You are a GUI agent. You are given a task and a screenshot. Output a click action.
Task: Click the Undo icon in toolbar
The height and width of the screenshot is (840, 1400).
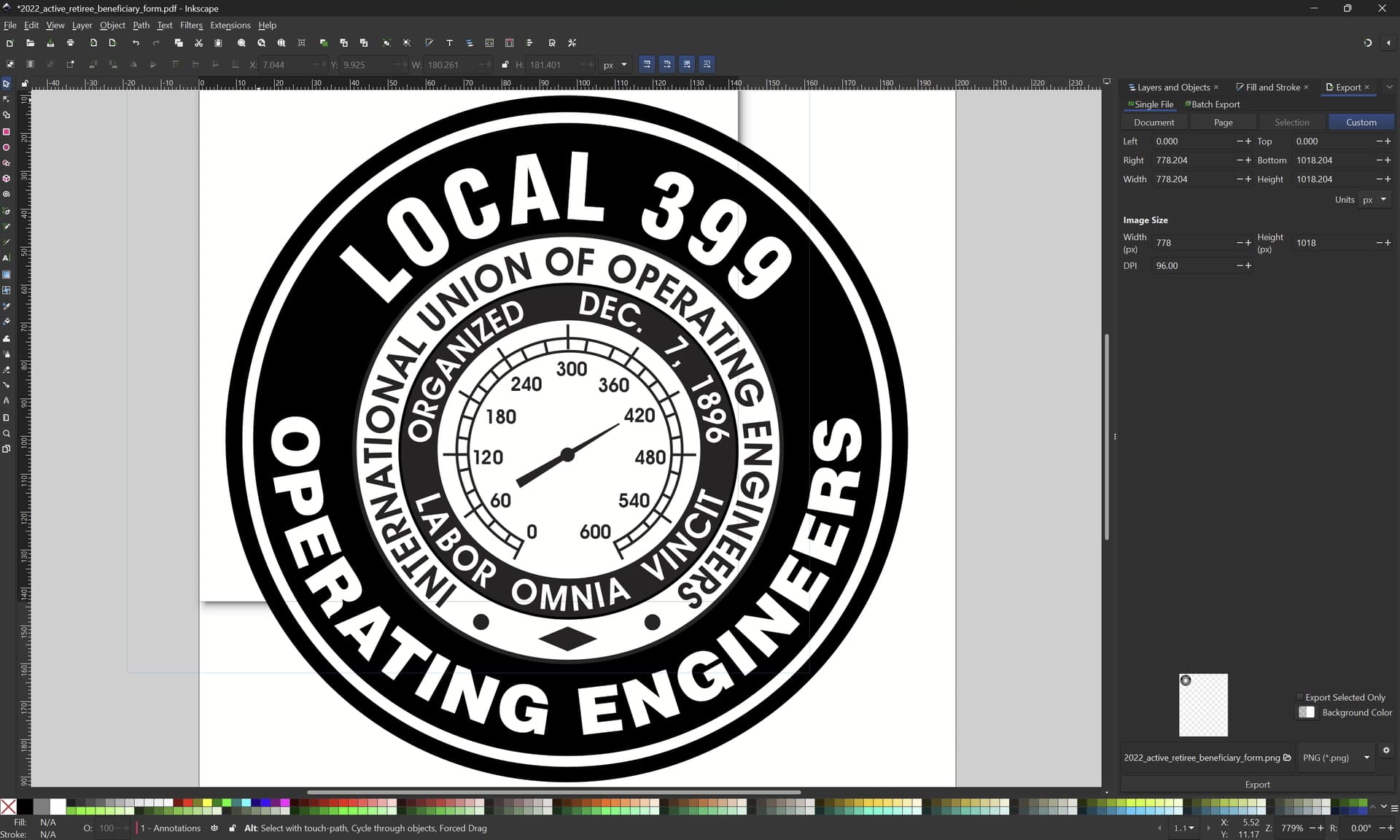pos(136,43)
